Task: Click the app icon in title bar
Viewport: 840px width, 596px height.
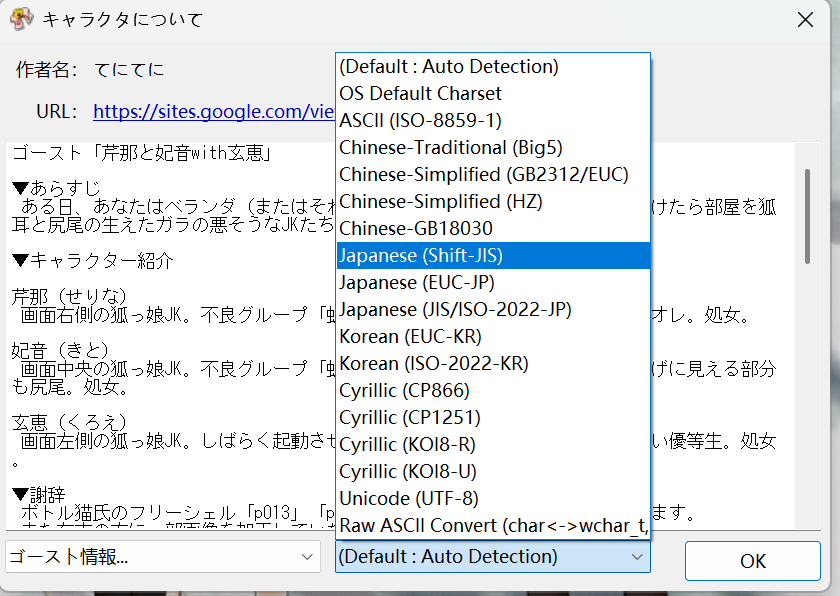Action: [x=19, y=18]
